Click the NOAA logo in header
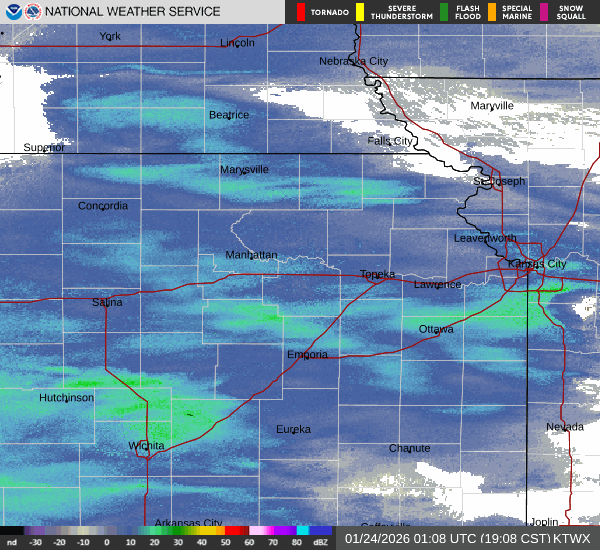The height and width of the screenshot is (550, 600). (x=11, y=12)
